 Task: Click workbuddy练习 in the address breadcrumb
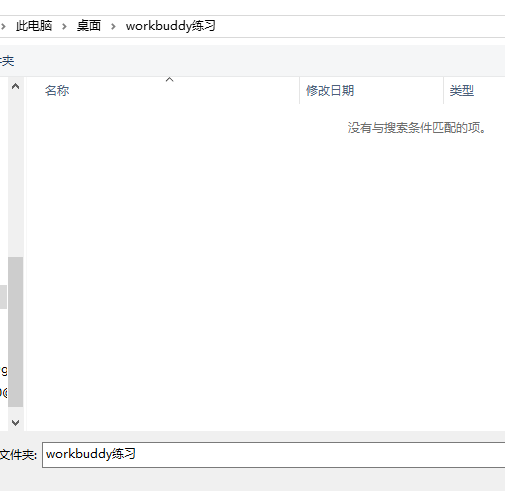coord(171,26)
